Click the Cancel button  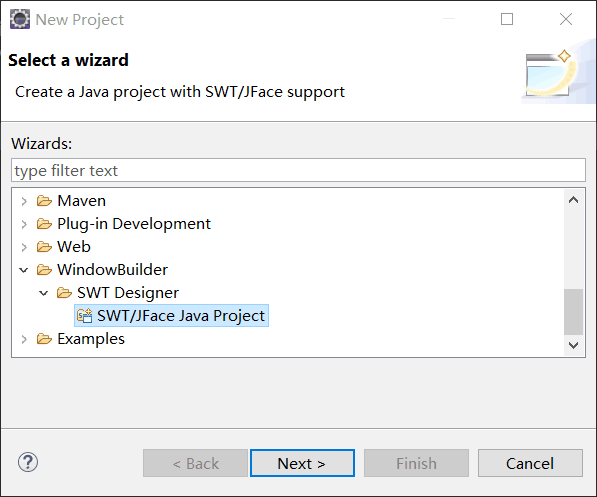tap(530, 463)
